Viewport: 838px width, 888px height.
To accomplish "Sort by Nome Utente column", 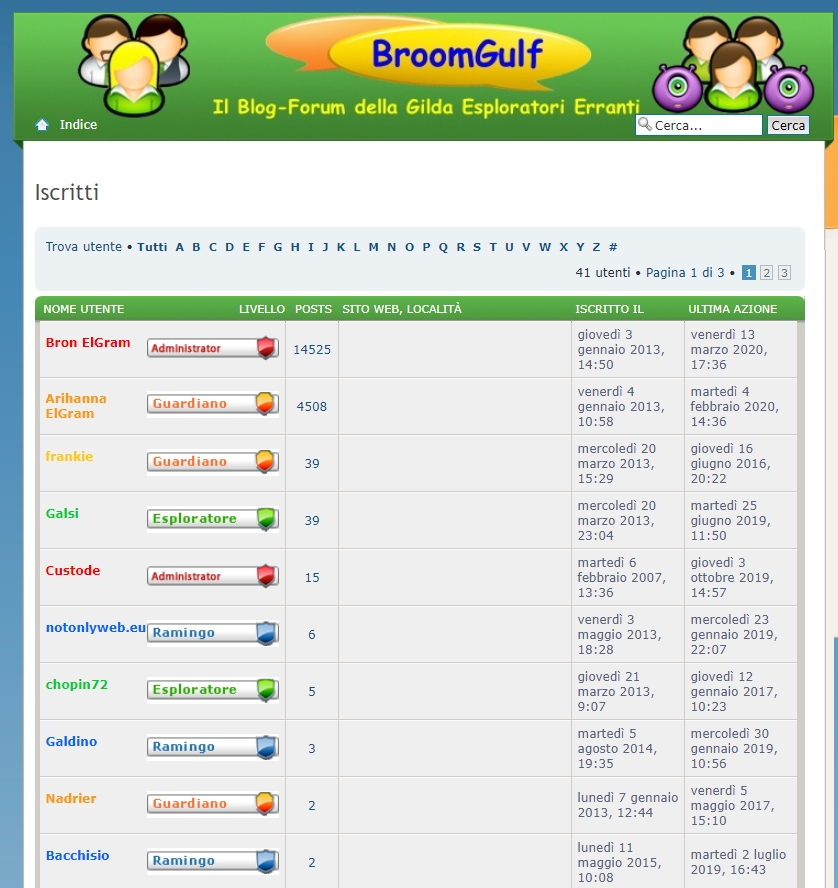I will point(84,309).
